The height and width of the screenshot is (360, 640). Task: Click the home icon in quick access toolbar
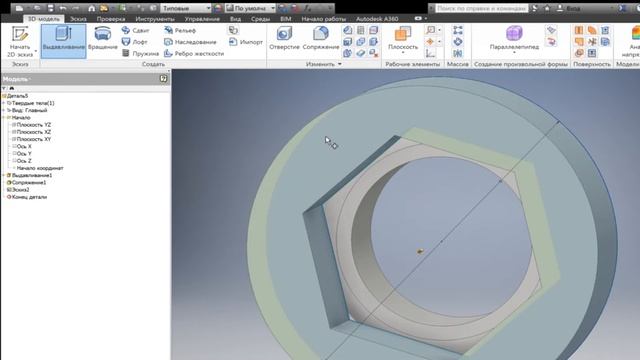tap(92, 8)
